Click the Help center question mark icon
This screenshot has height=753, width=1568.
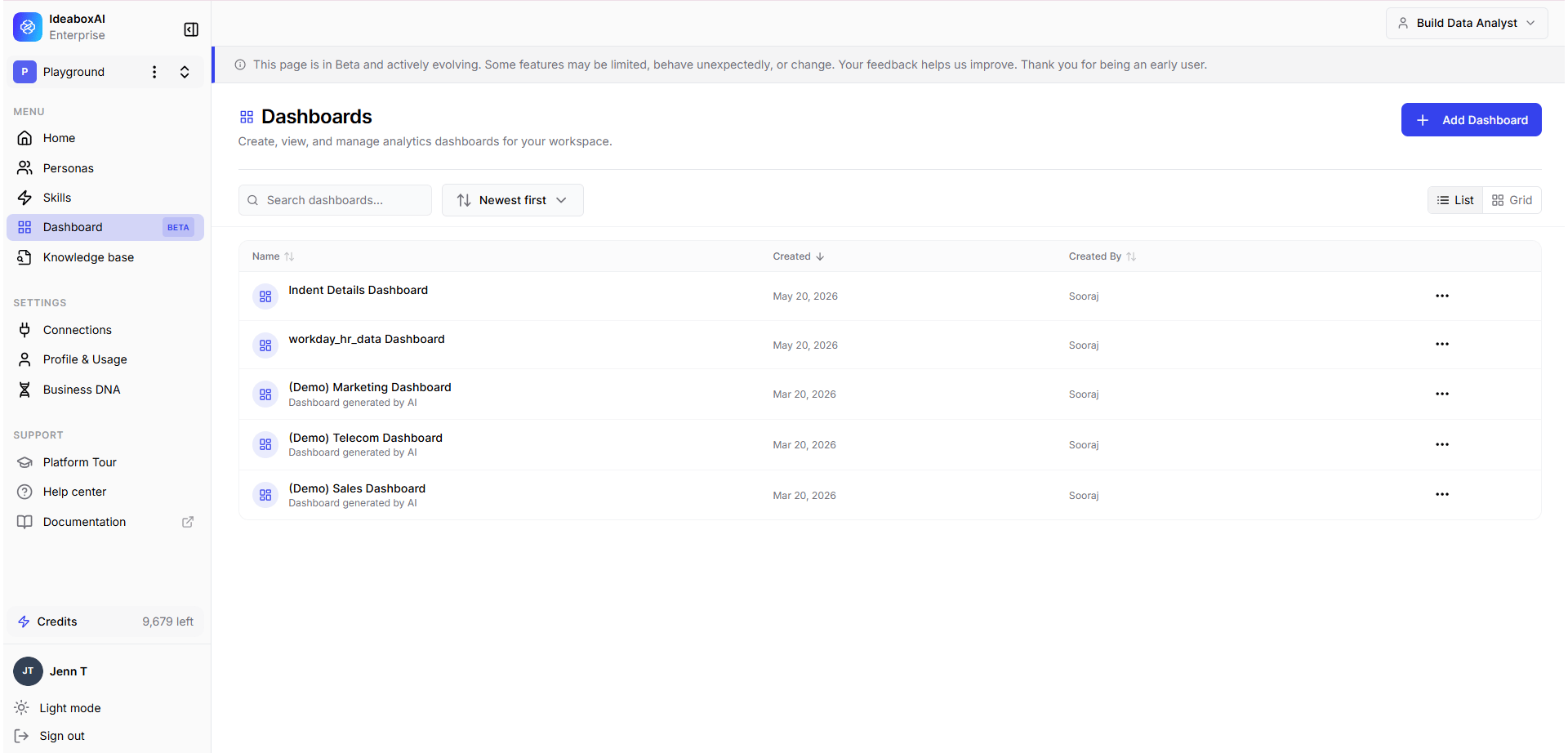point(25,492)
